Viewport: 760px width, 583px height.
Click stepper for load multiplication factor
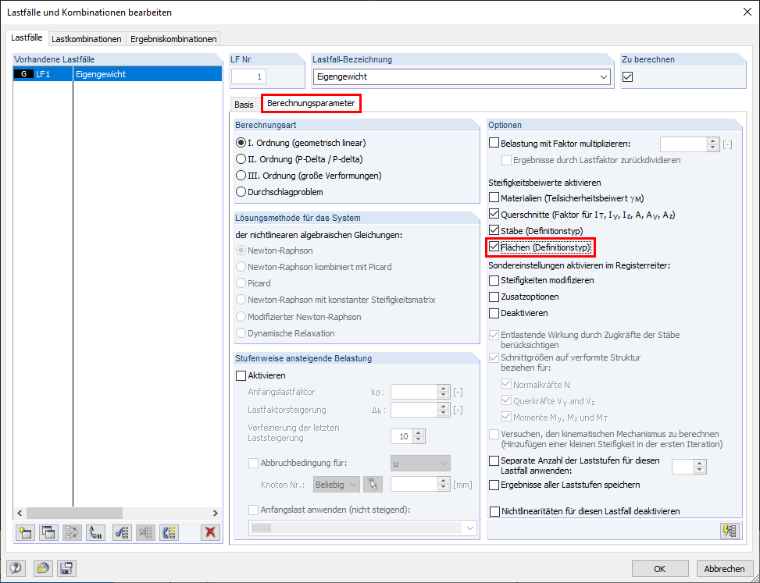[712, 144]
